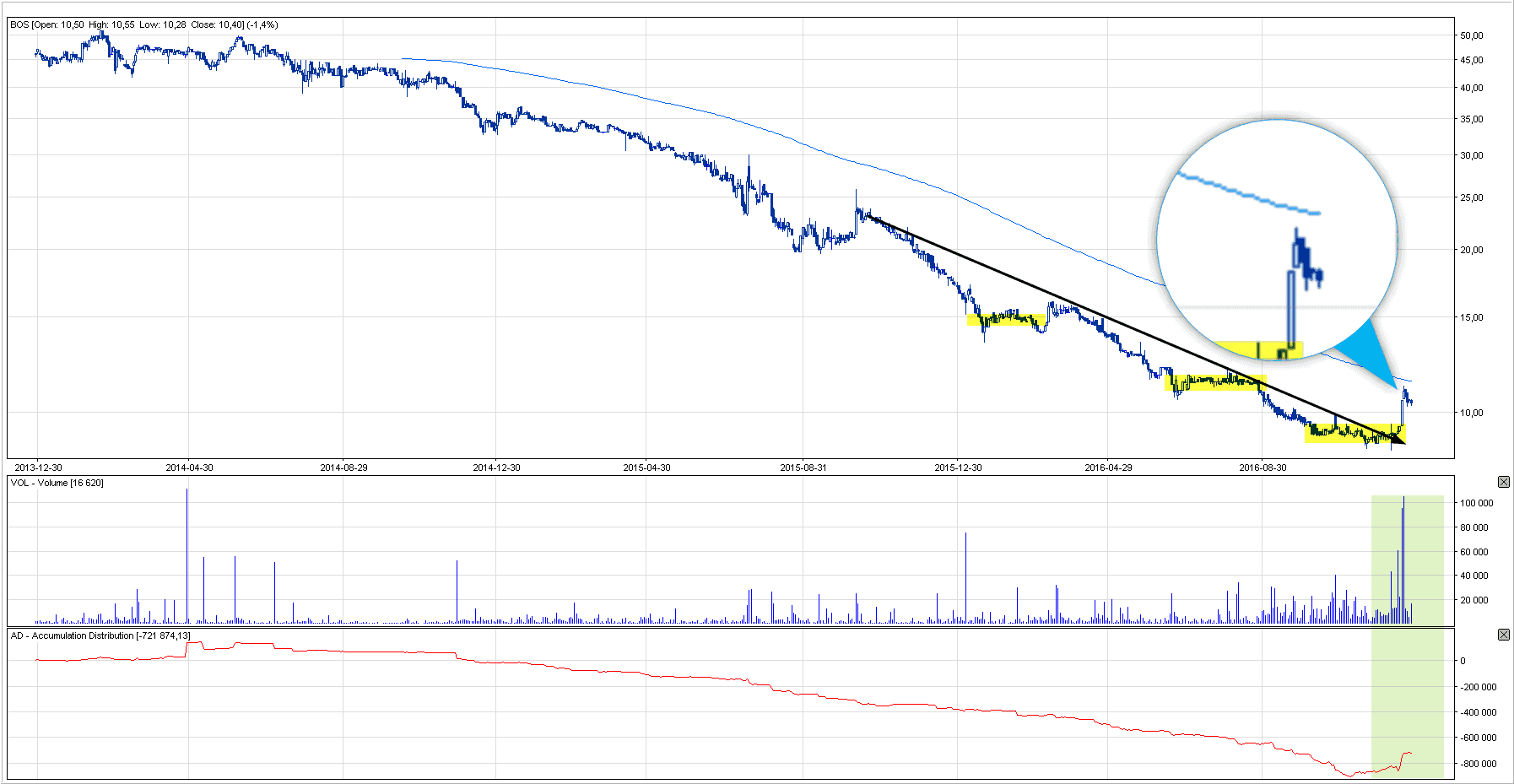1514x784 pixels.
Task: Click the black trendline arrowhead tip
Action: point(1403,441)
